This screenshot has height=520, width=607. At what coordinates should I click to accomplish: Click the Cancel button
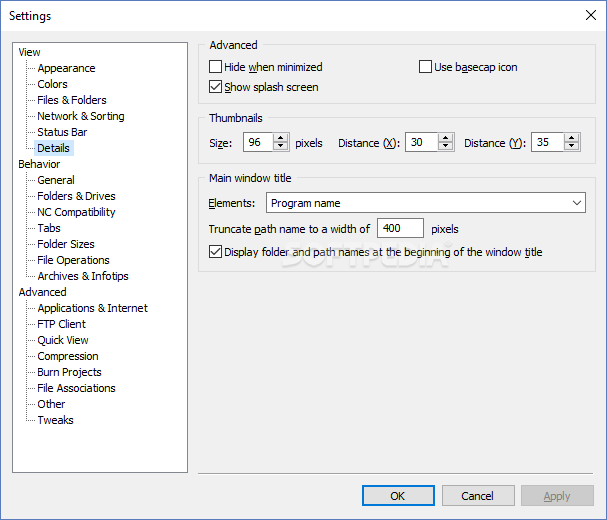click(477, 496)
